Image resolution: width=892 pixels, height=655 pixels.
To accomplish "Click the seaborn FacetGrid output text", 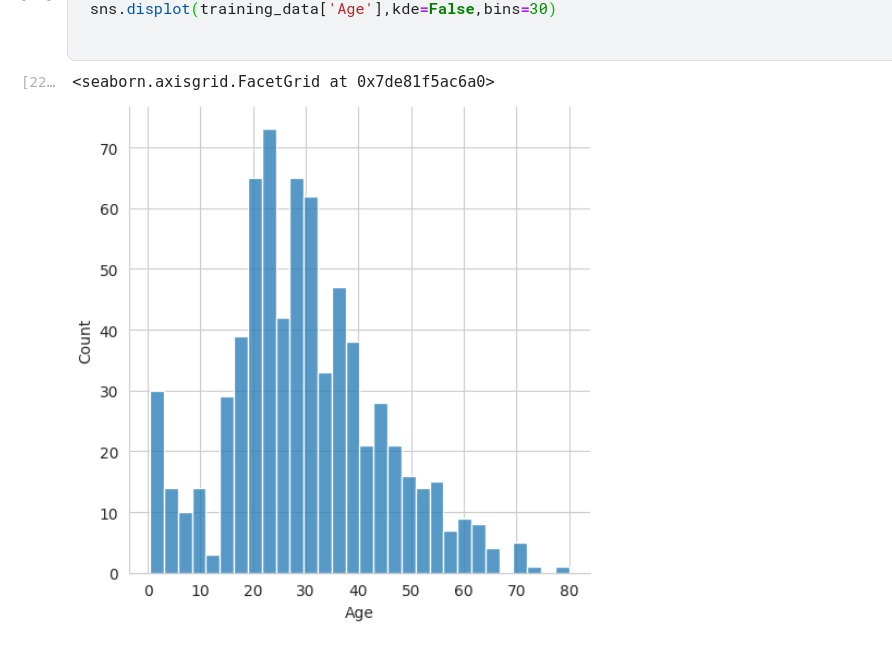I will click(x=283, y=82).
